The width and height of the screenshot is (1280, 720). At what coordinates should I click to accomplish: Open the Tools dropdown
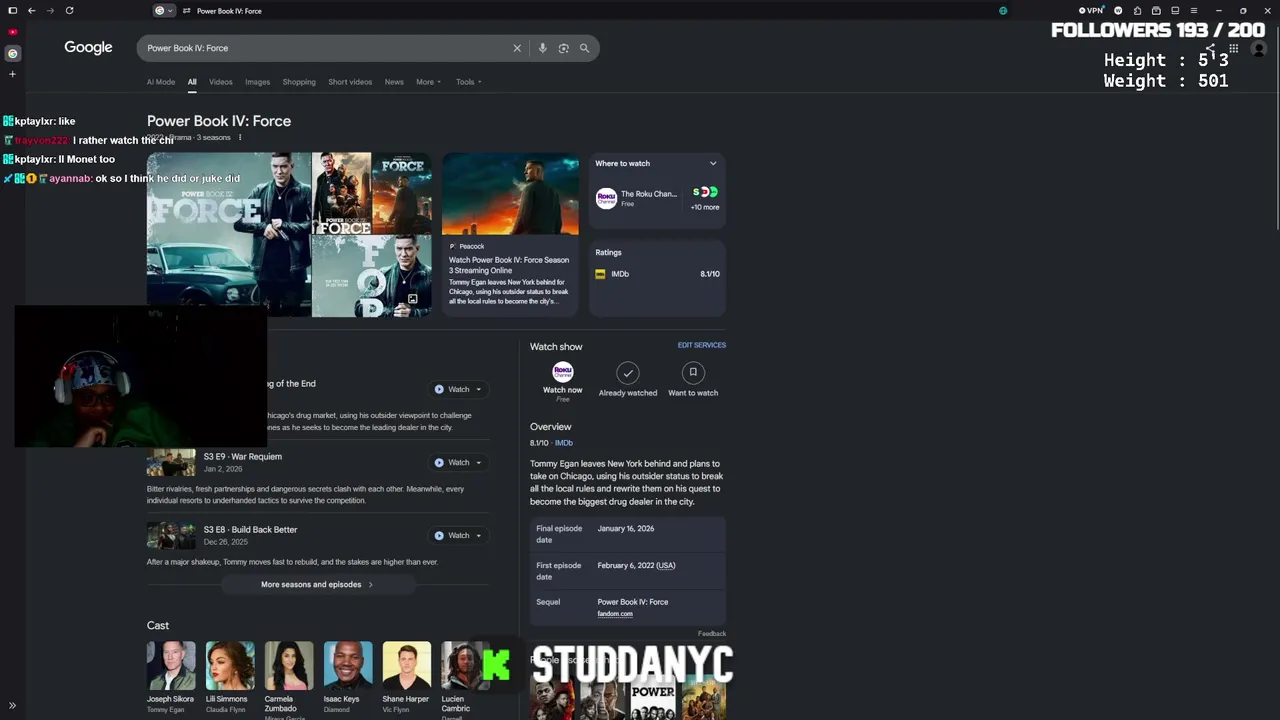pos(469,82)
